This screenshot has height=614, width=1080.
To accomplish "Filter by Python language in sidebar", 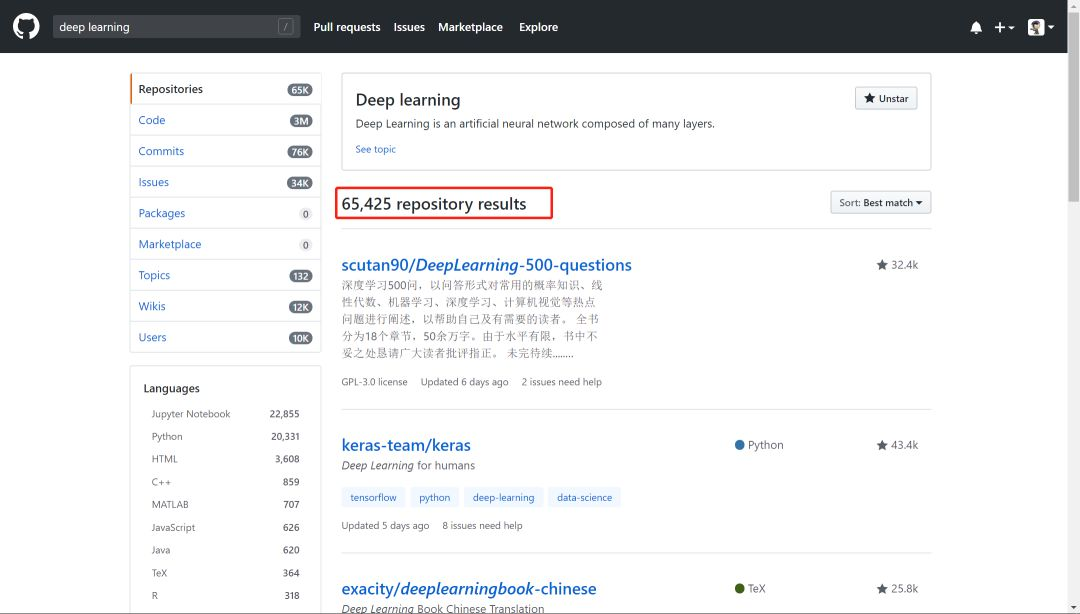I will tap(225, 437).
